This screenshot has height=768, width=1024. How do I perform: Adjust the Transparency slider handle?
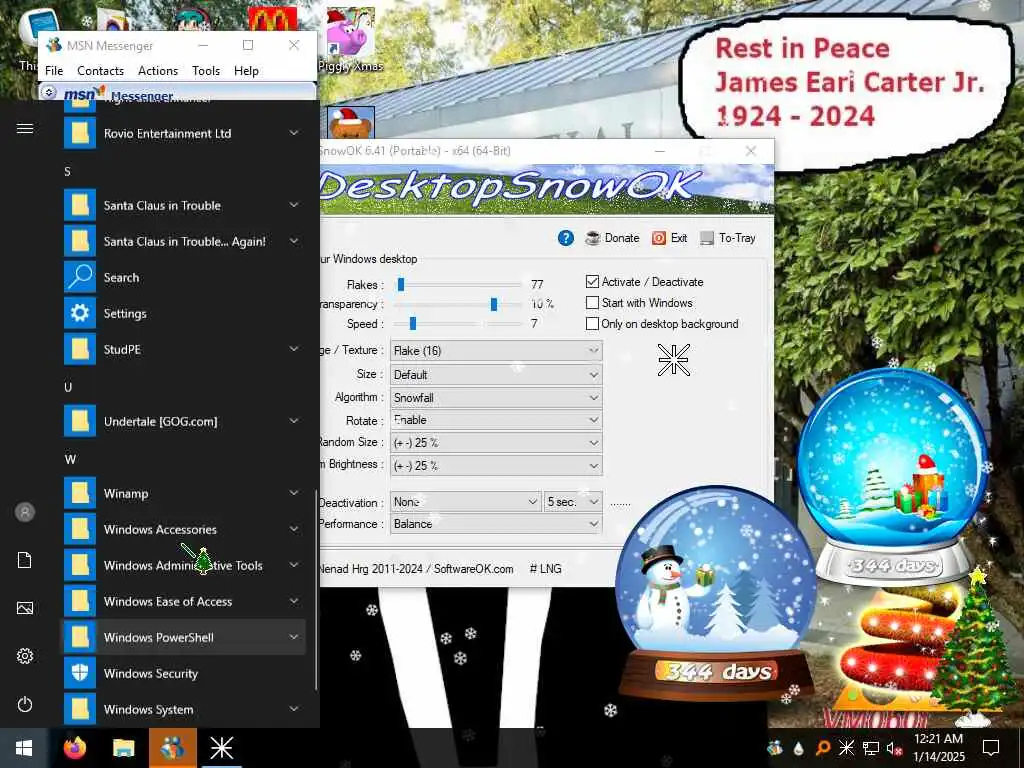click(x=494, y=304)
